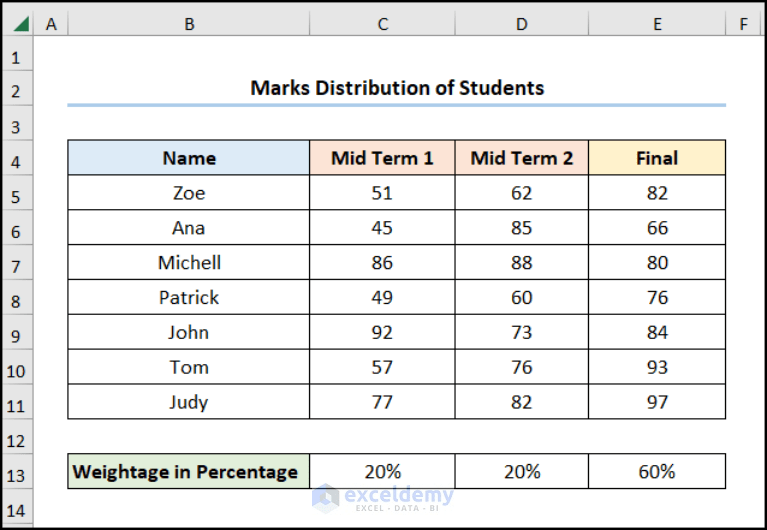Select the cell containing 'John'
This screenshot has width=767, height=530.
tap(189, 332)
